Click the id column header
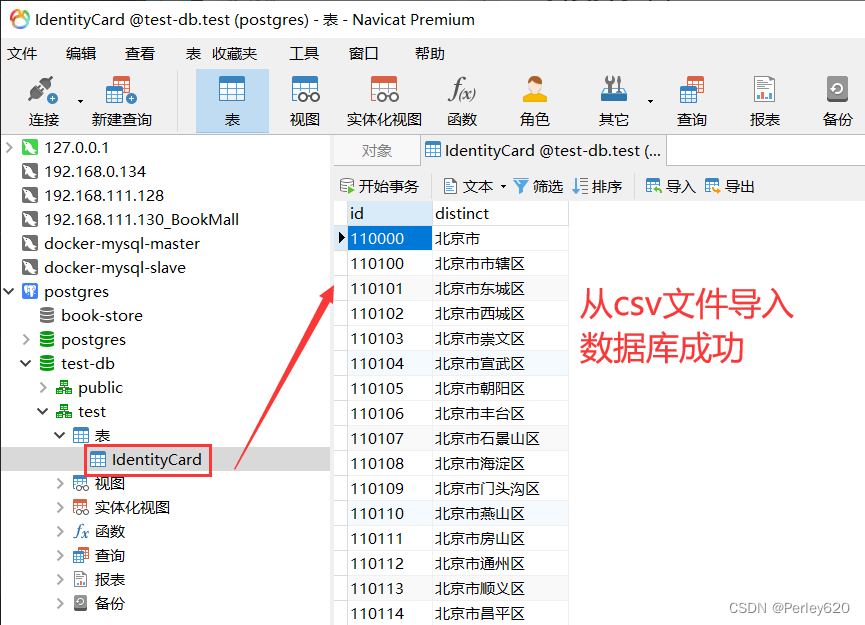This screenshot has height=625, width=865. click(x=389, y=213)
